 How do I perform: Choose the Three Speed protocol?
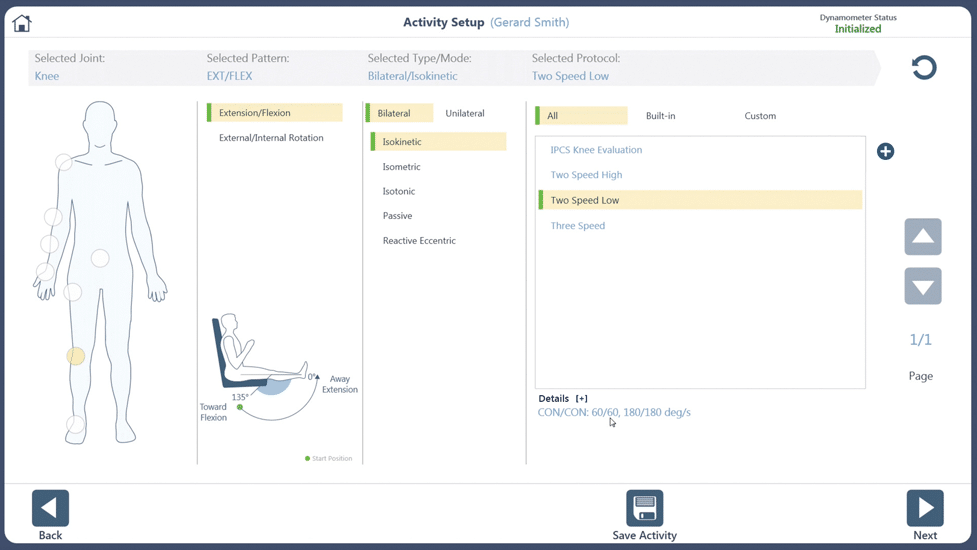point(577,226)
